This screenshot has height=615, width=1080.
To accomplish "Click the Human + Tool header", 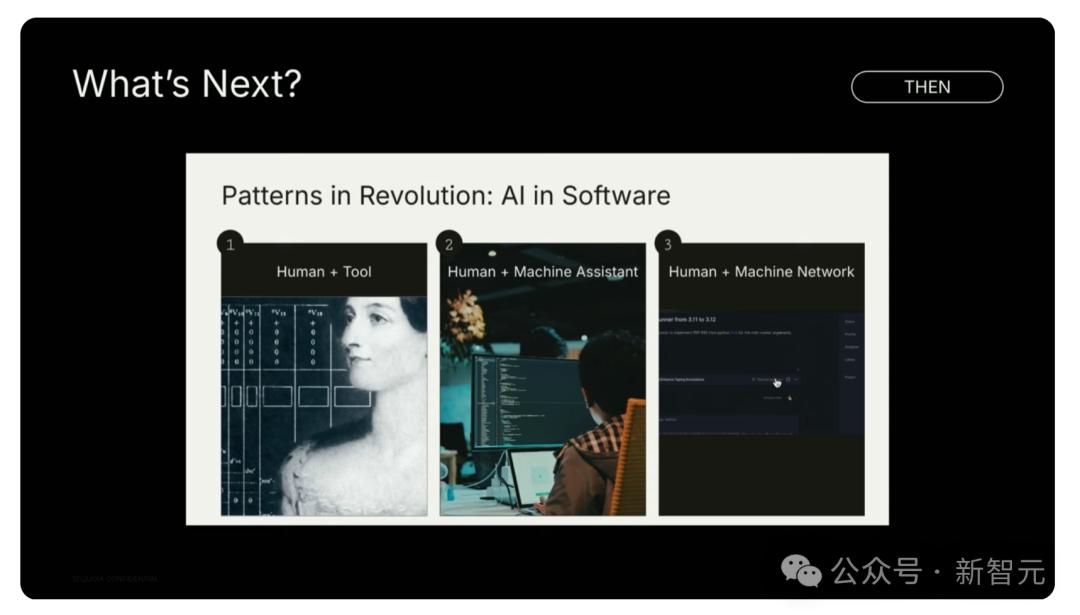I will pos(323,271).
